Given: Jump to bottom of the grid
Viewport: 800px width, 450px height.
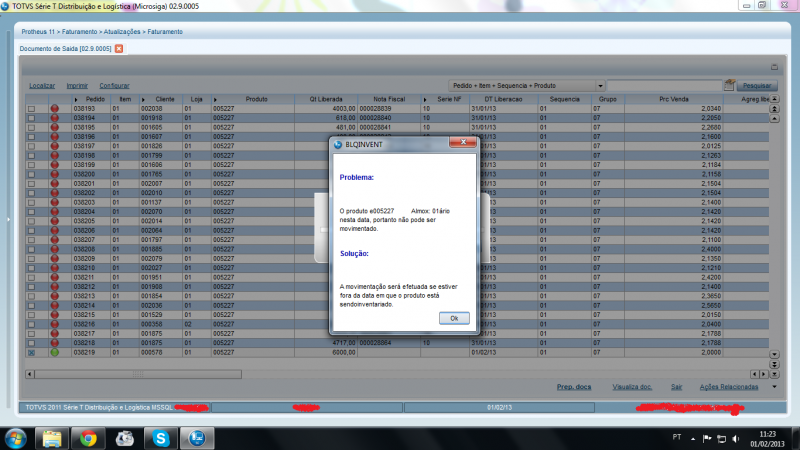Looking at the screenshot, I should click(774, 374).
